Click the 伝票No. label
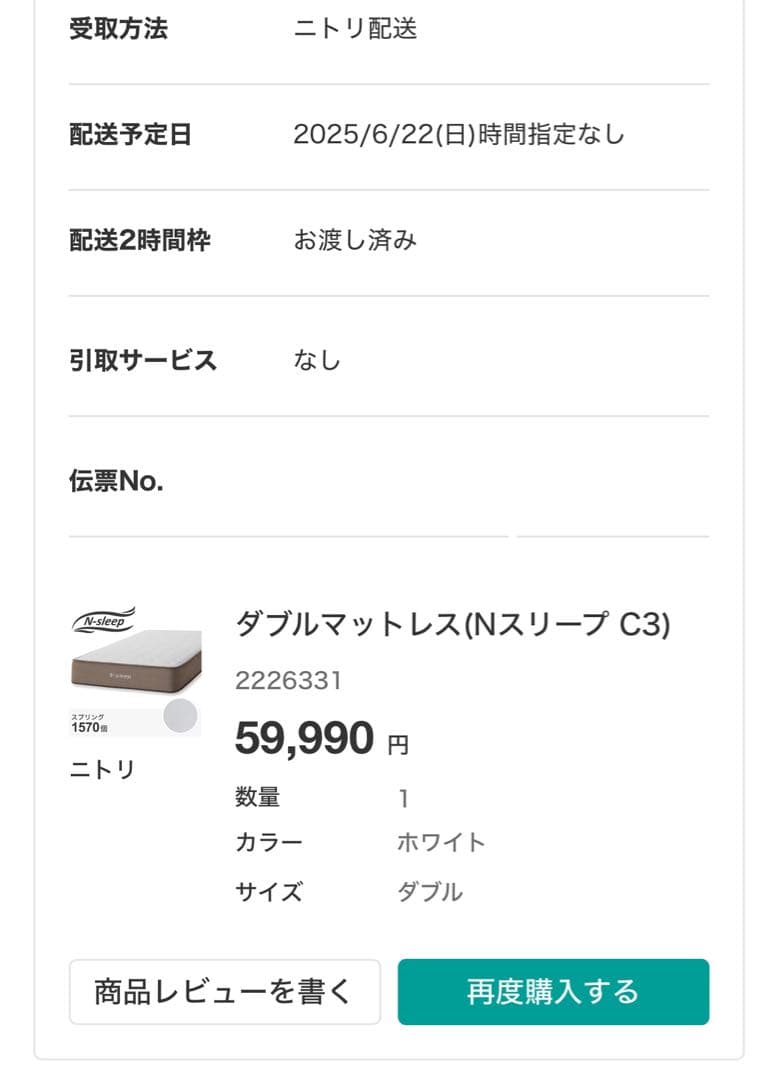 pyautogui.click(x=116, y=482)
